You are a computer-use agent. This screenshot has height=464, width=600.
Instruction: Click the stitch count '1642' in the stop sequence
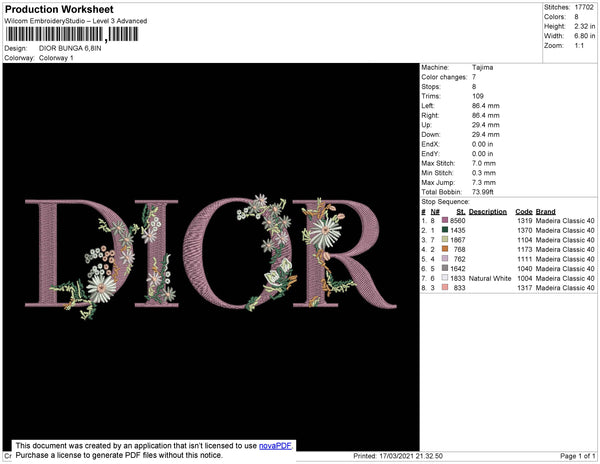[x=458, y=269]
